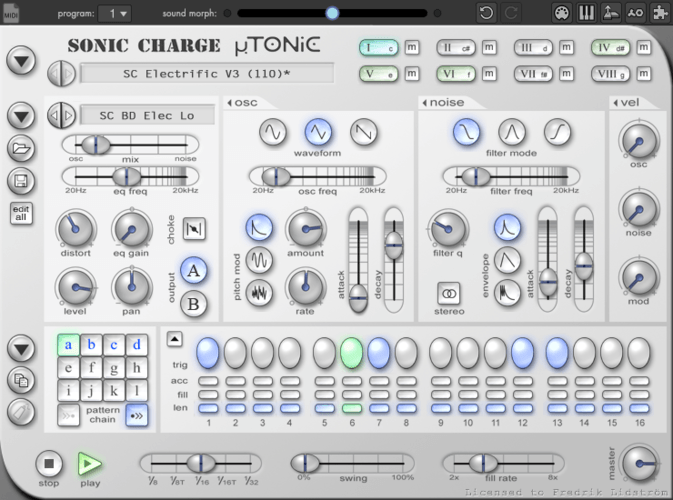The image size is (673, 500).
Task: Click the osc/noise mix slider handle
Action: (95, 145)
